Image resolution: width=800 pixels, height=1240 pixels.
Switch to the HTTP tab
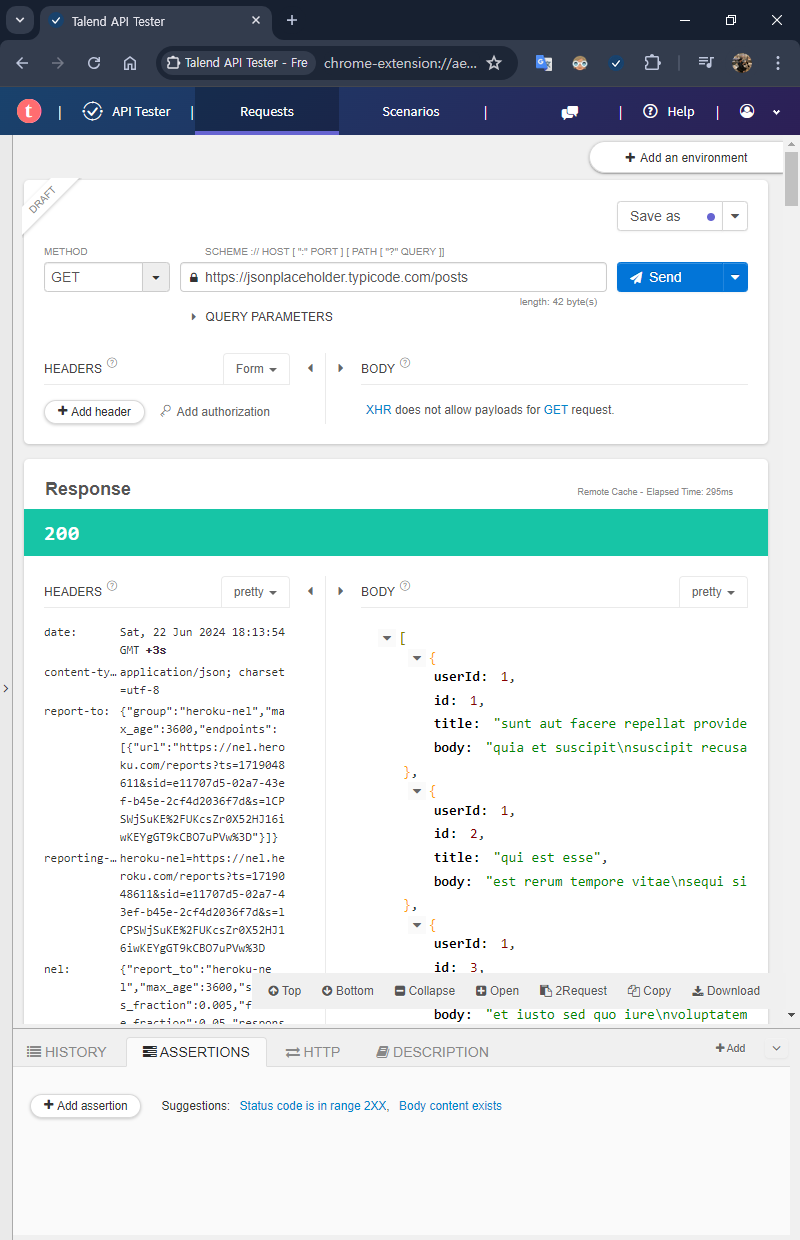[313, 1052]
